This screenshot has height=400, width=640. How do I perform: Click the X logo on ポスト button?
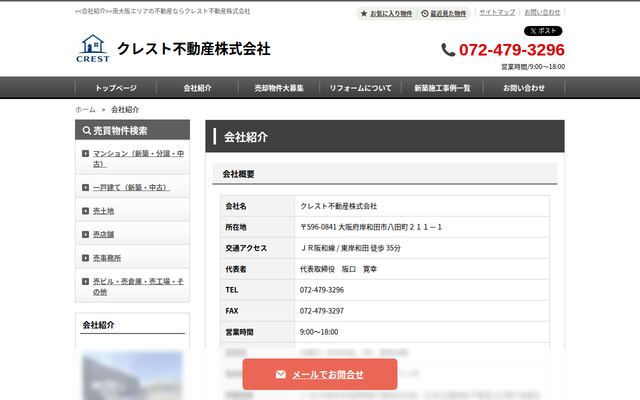click(x=533, y=31)
